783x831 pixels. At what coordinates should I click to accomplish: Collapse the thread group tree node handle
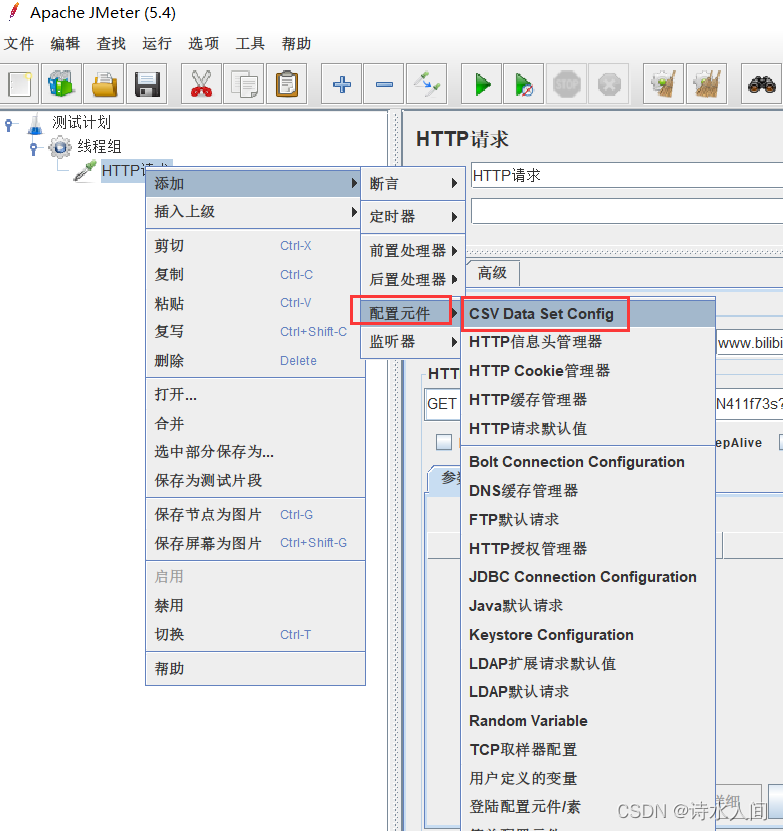pos(33,149)
